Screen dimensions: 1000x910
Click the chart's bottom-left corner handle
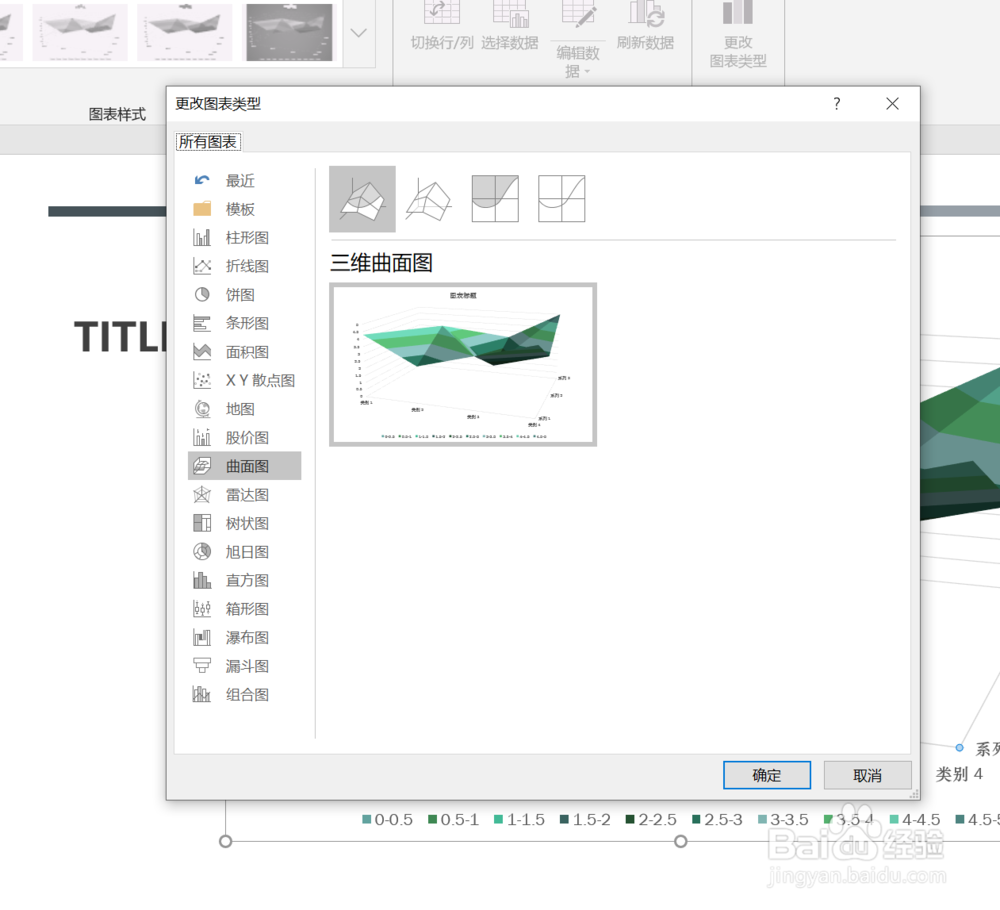click(225, 841)
